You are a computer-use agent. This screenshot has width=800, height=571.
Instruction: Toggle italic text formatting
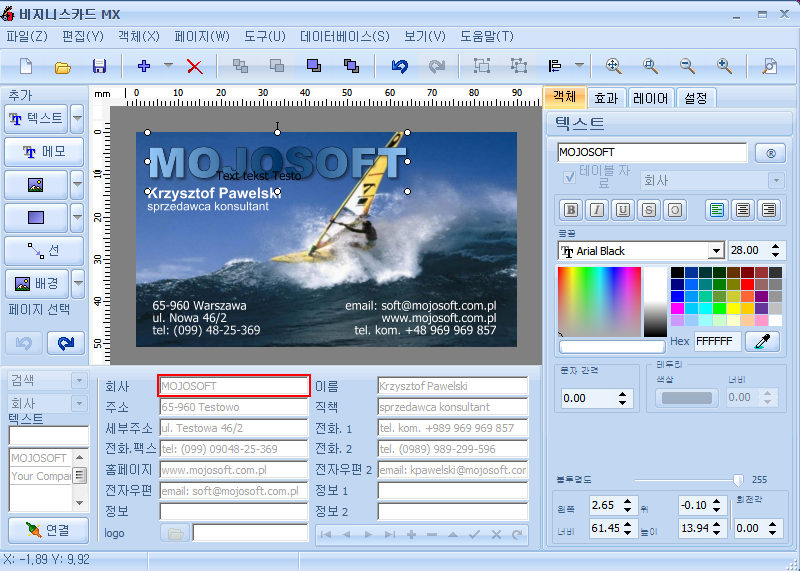[597, 210]
